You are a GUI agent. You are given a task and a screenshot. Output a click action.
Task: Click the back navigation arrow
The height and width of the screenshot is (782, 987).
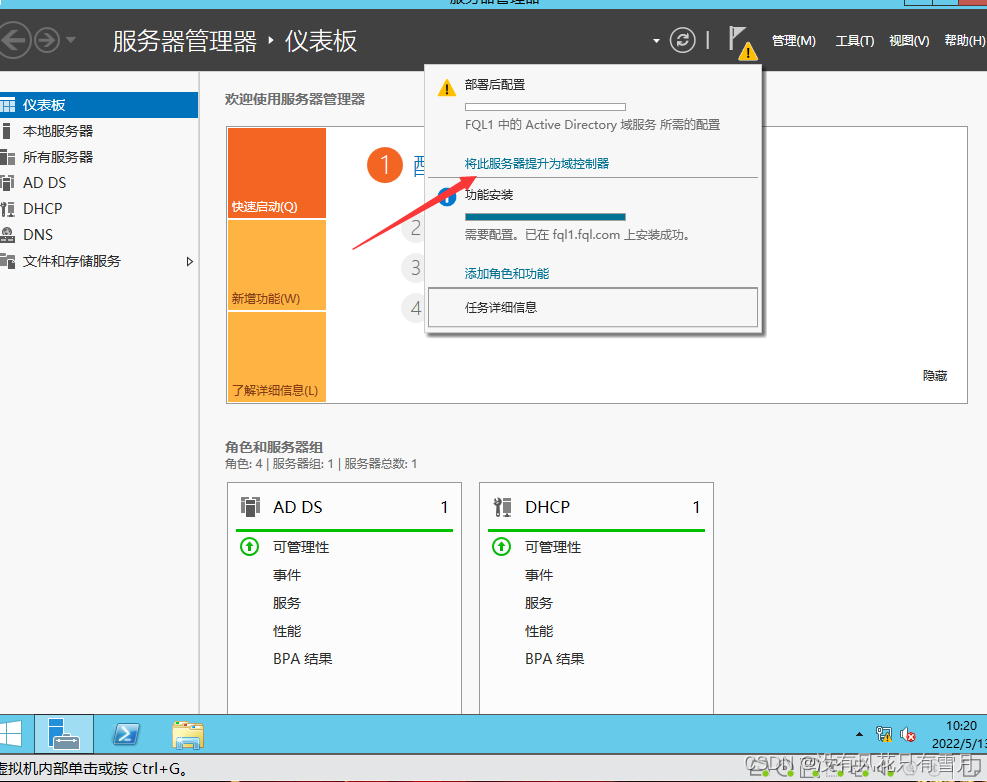tap(14, 40)
